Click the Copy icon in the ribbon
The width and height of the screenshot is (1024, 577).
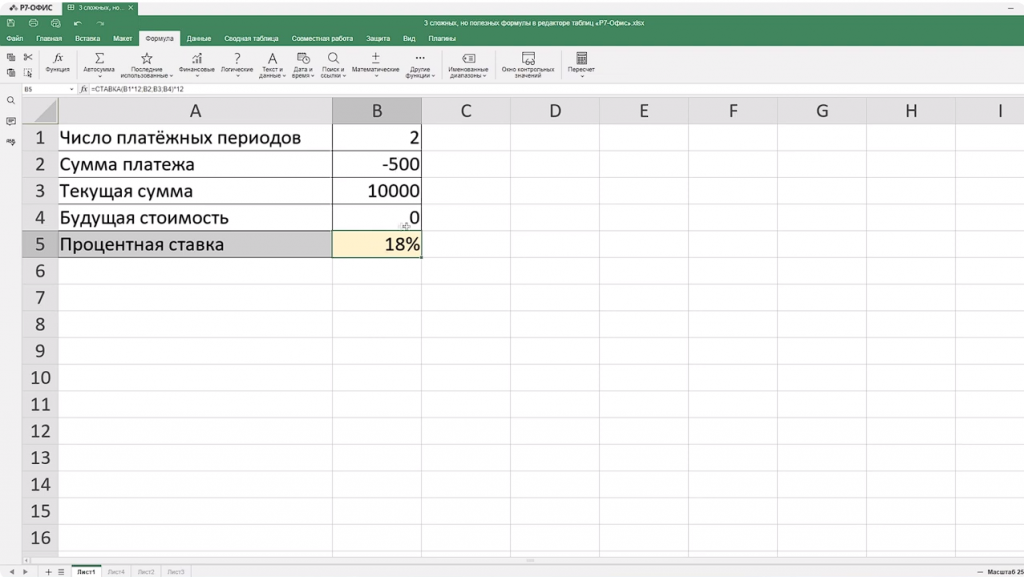[11, 57]
